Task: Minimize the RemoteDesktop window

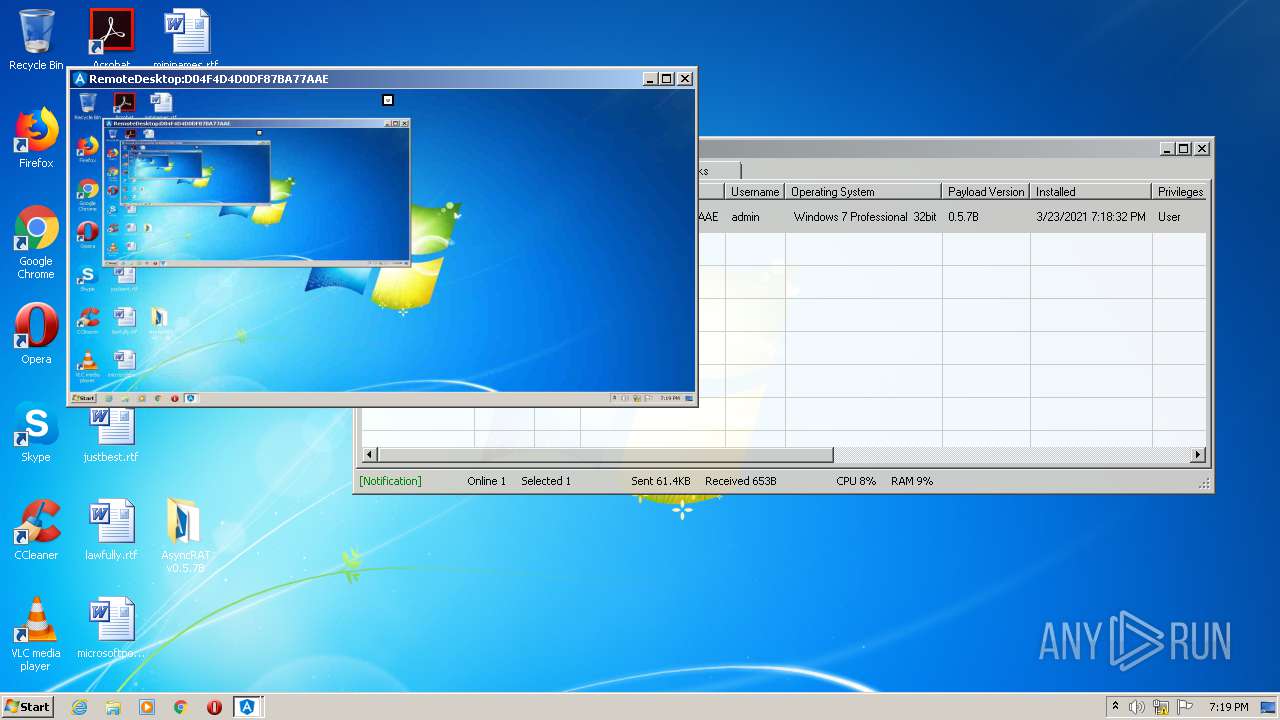Action: coord(650,79)
